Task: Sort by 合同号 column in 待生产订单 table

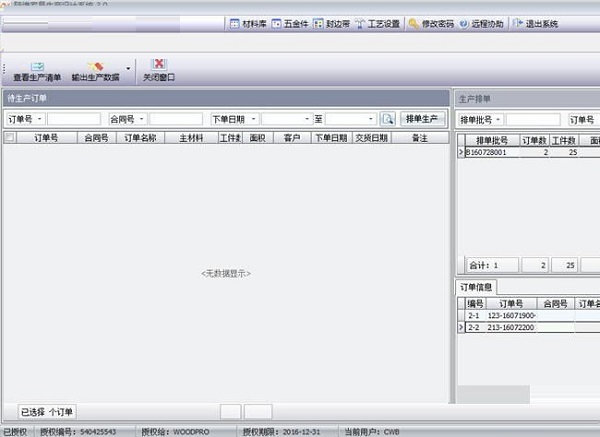Action: (x=96, y=138)
